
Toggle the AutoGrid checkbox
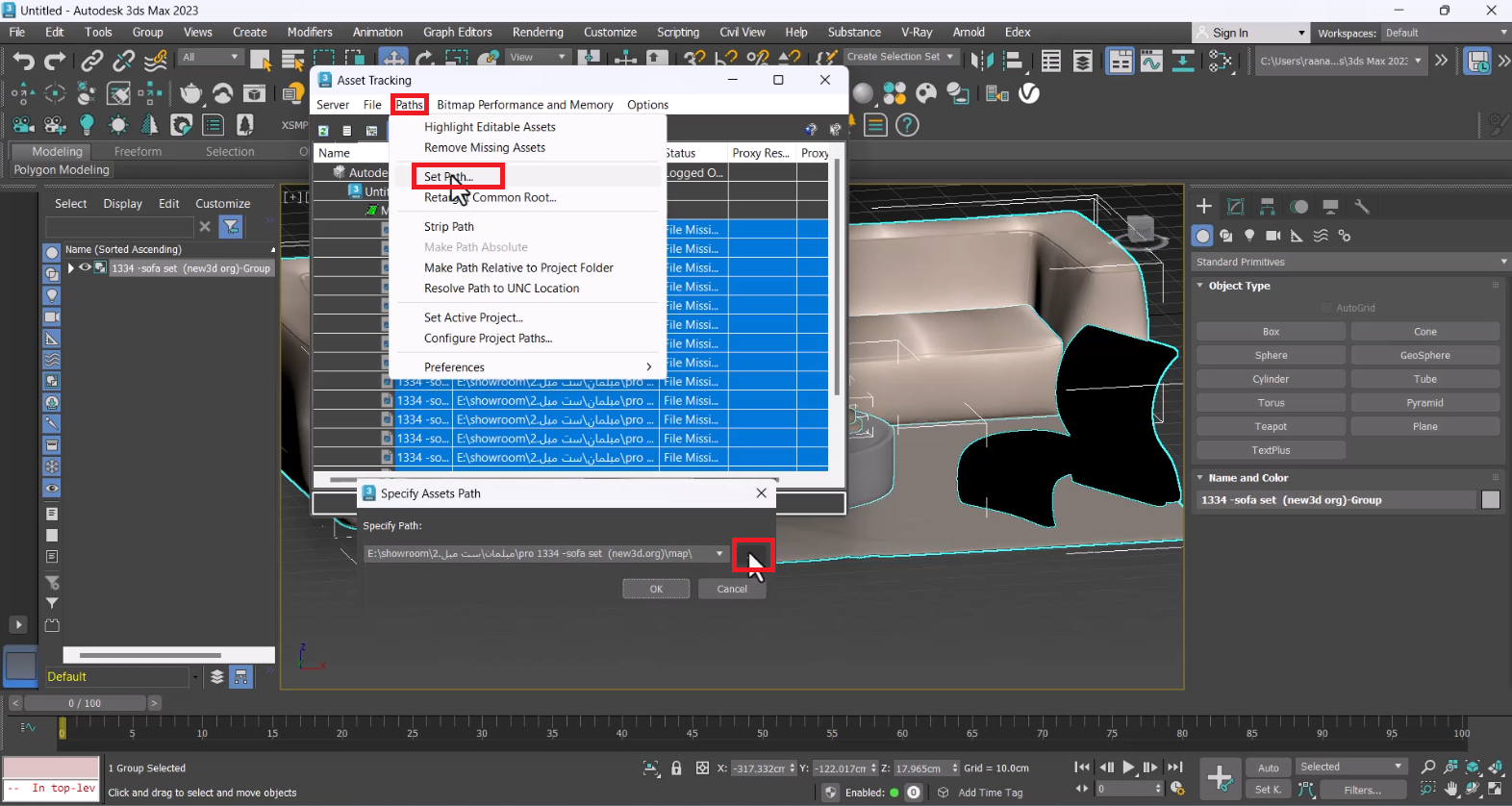[x=1326, y=308]
